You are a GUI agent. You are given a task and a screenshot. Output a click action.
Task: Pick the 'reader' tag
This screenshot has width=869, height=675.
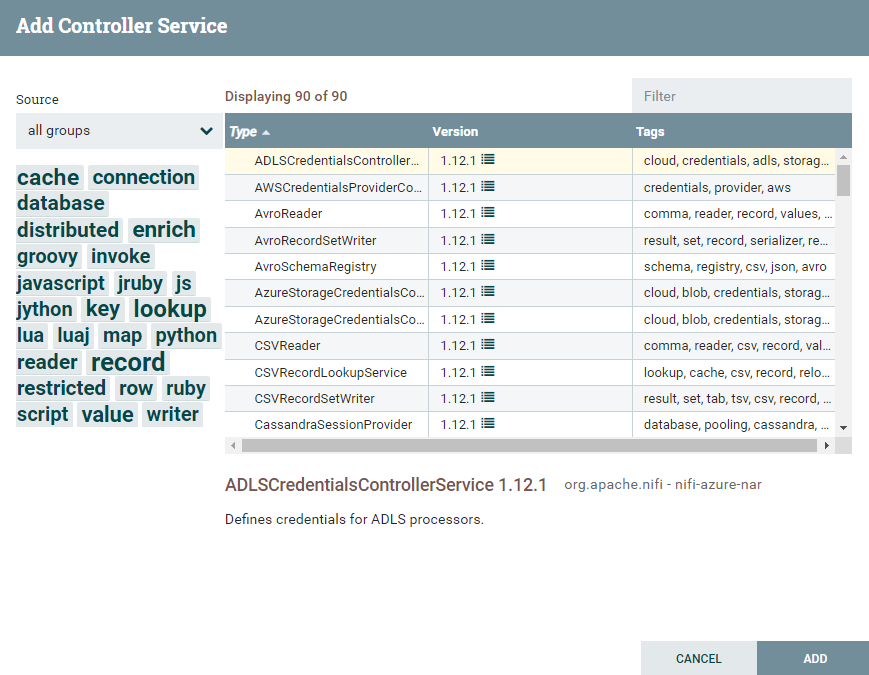(48, 362)
